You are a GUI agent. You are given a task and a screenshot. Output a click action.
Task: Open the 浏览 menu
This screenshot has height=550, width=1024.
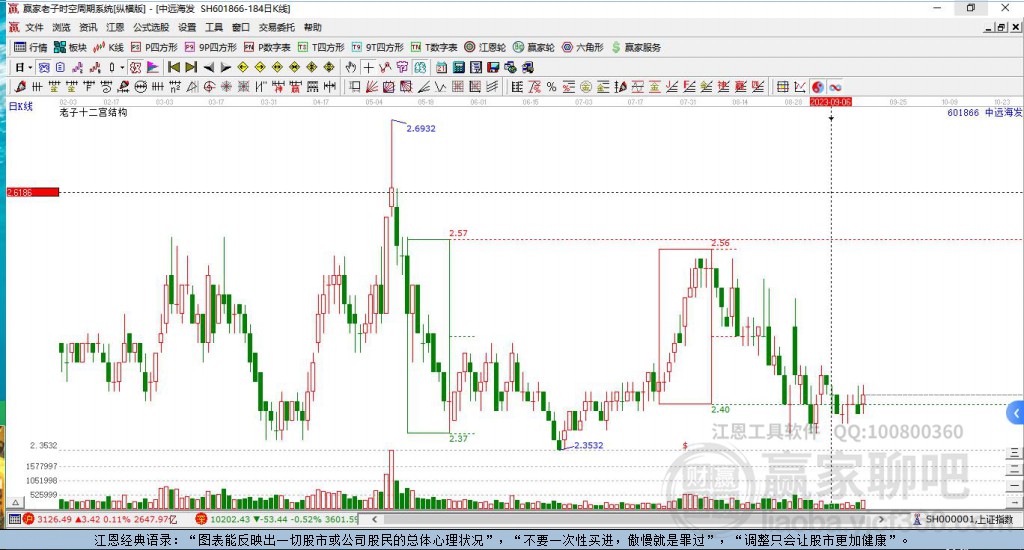click(61, 27)
